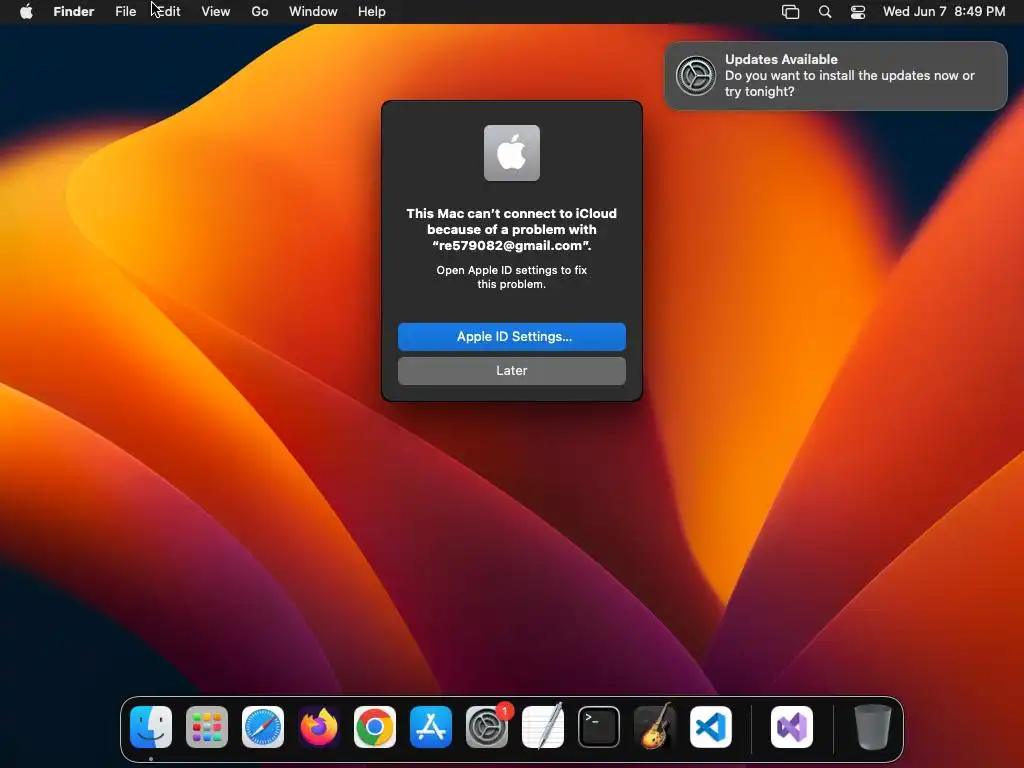Image resolution: width=1024 pixels, height=768 pixels.
Task: Open the Apple menu
Action: (x=26, y=12)
